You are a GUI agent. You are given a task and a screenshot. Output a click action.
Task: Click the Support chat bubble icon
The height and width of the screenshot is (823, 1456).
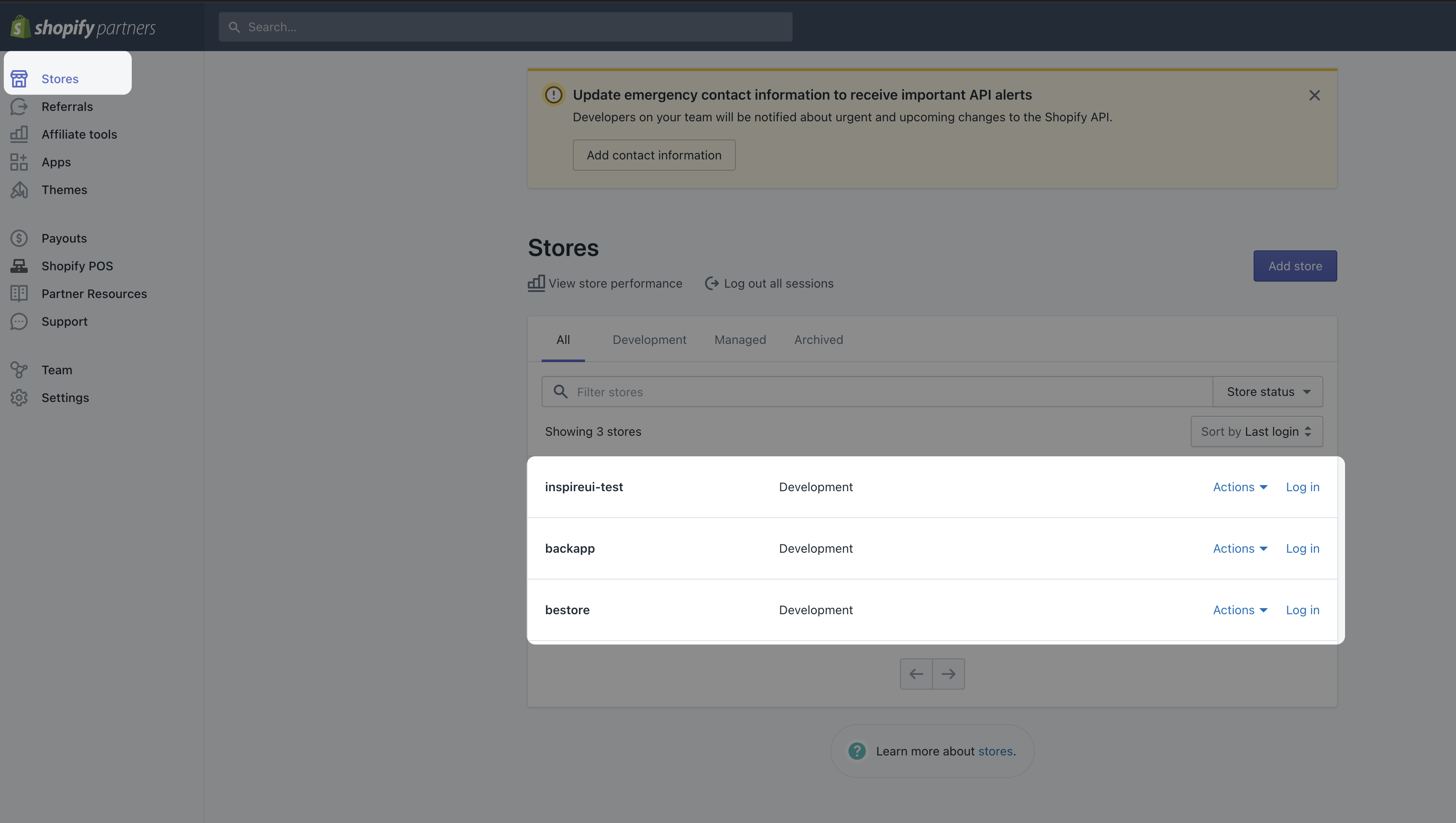click(x=19, y=321)
